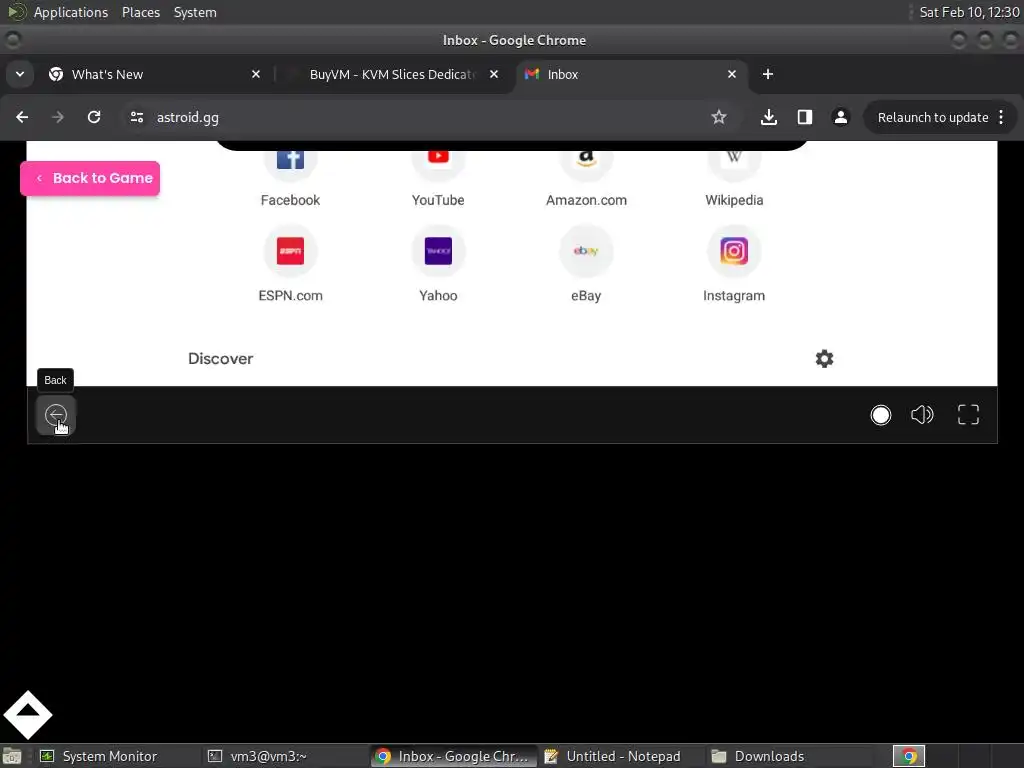
Task: Click Relaunch to update button
Action: (933, 118)
